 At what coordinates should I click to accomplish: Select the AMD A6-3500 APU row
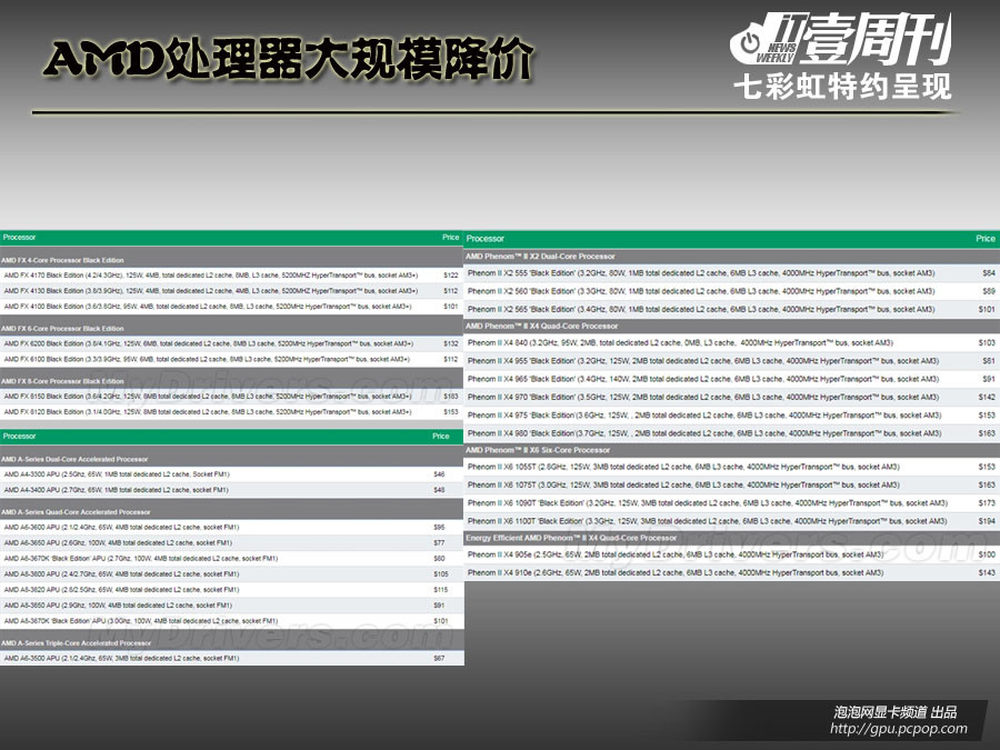[x=232, y=658]
